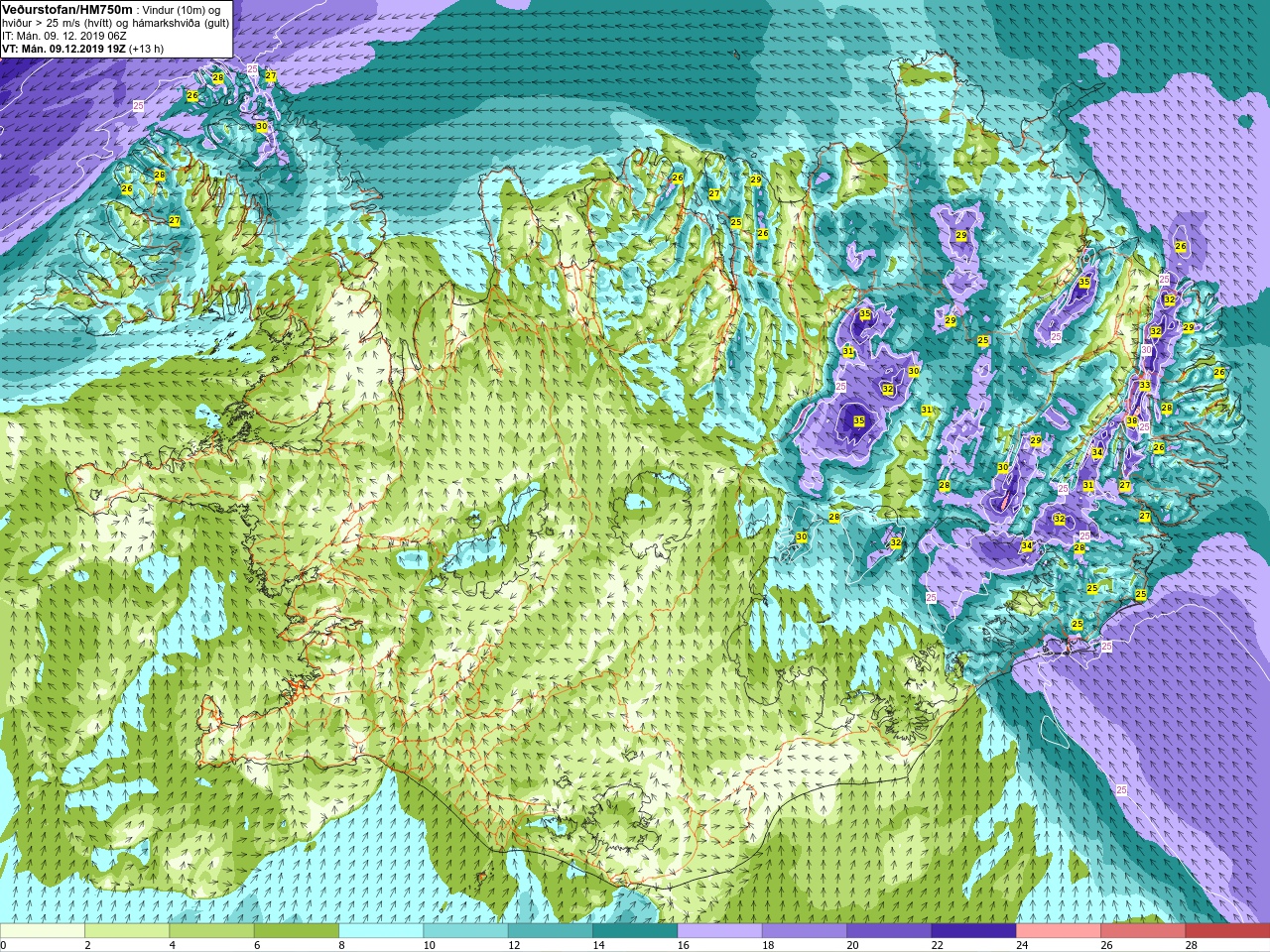This screenshot has height=952, width=1270.
Task: Select the 4–6 m/s green legend swatch
Action: (211, 931)
